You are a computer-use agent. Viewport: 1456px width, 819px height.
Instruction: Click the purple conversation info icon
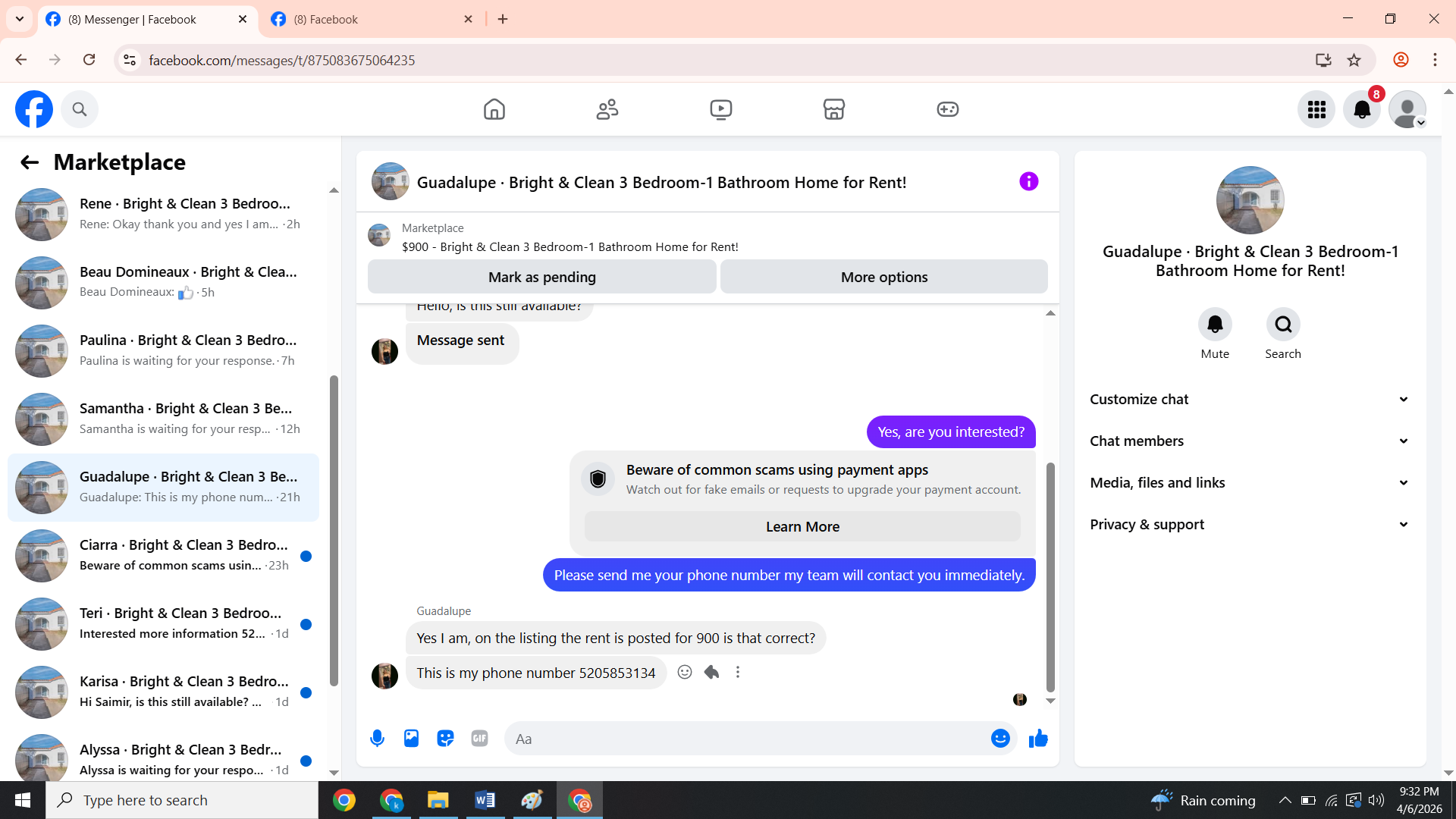point(1028,182)
